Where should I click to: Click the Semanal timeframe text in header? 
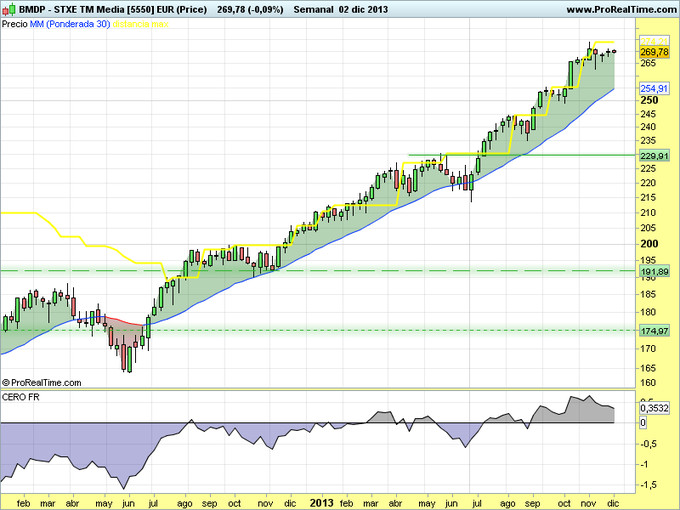tap(327, 9)
